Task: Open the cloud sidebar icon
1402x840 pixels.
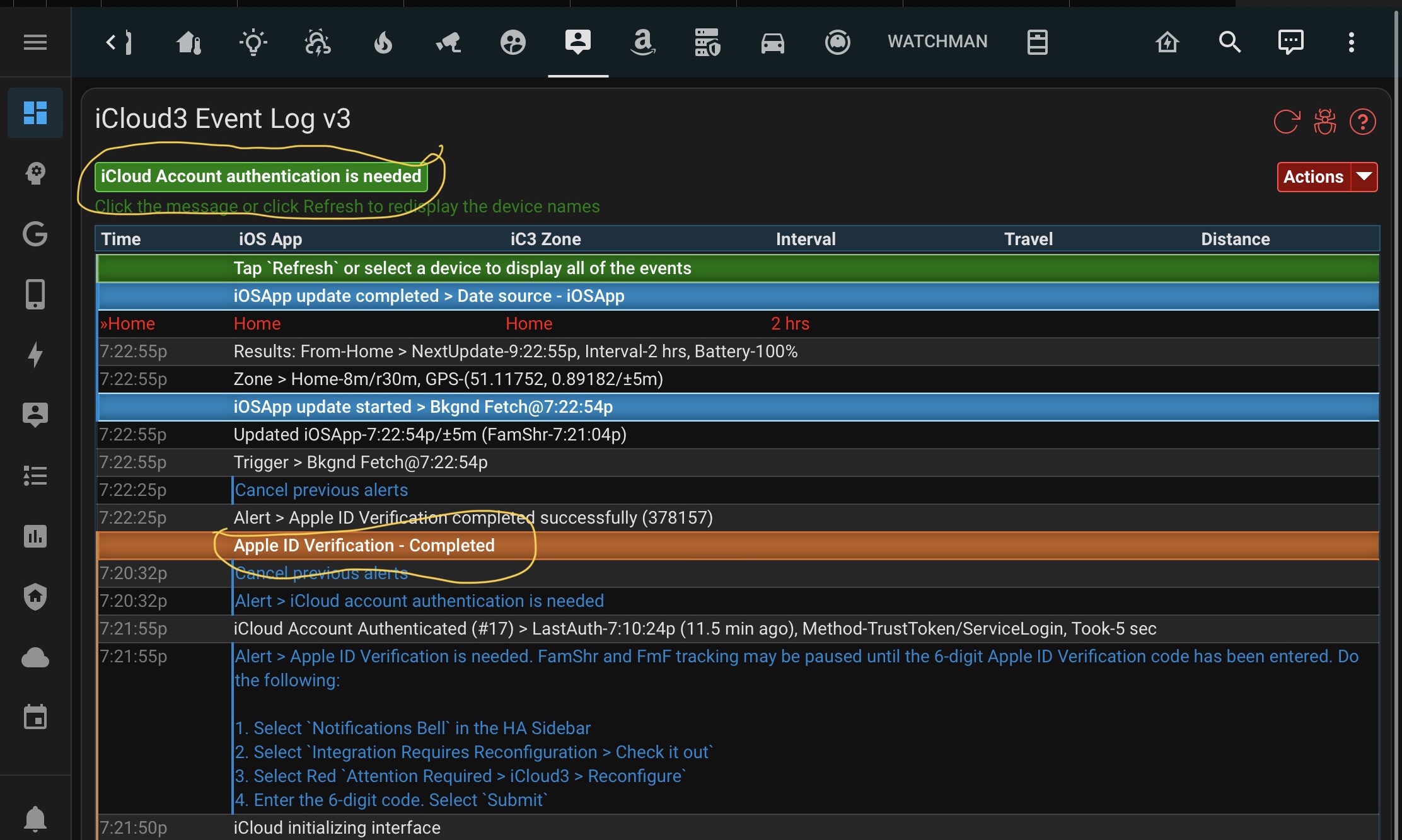Action: pyautogui.click(x=35, y=657)
